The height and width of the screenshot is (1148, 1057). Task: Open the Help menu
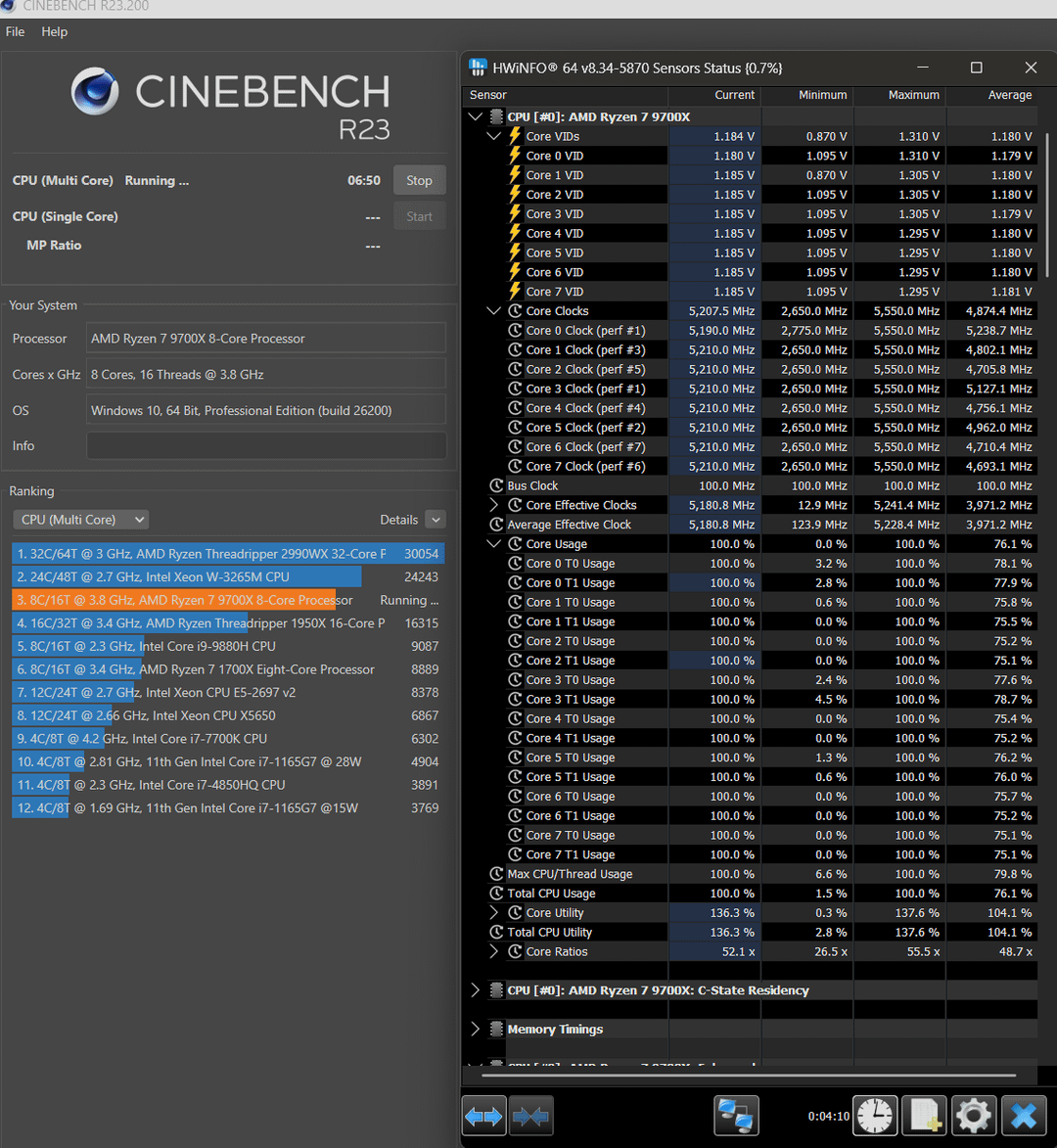(x=55, y=31)
